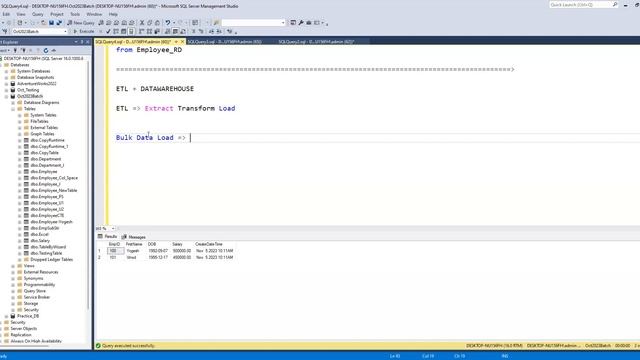Viewport: 640px width, 360px height.
Task: Click the dbo.Salary table icon
Action: coord(26,241)
